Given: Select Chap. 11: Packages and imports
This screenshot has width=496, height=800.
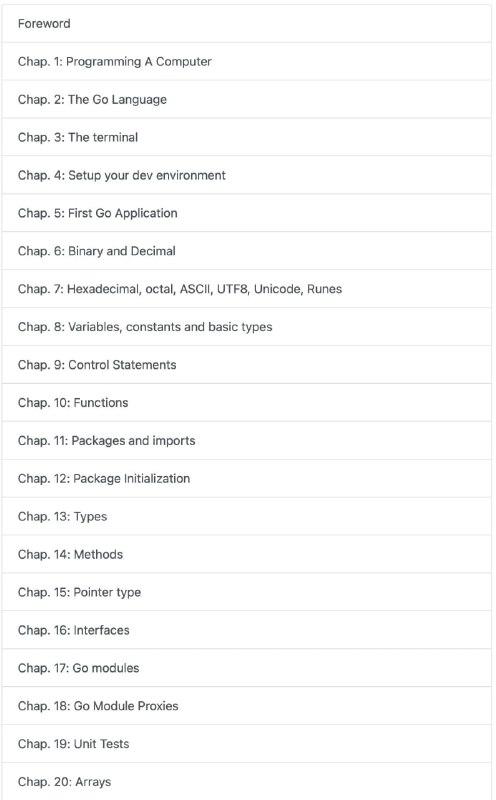Looking at the screenshot, I should click(246, 440).
